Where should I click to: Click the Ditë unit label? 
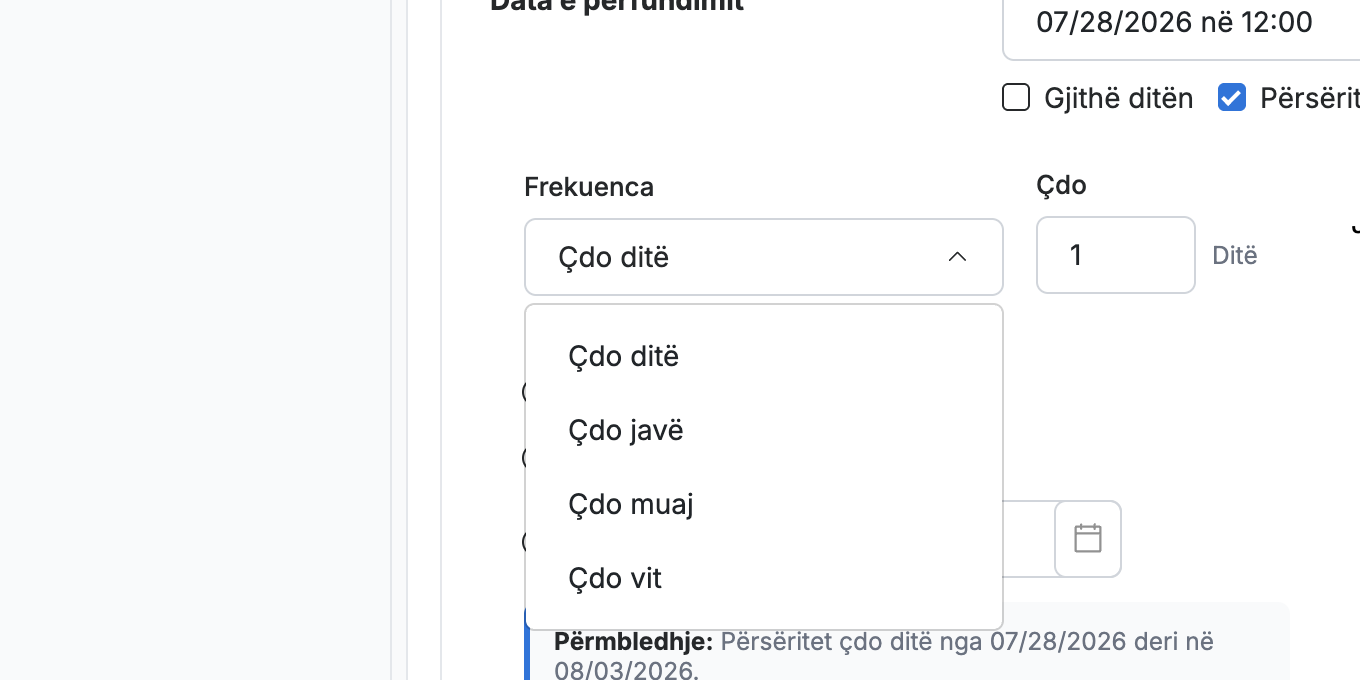point(1235,256)
